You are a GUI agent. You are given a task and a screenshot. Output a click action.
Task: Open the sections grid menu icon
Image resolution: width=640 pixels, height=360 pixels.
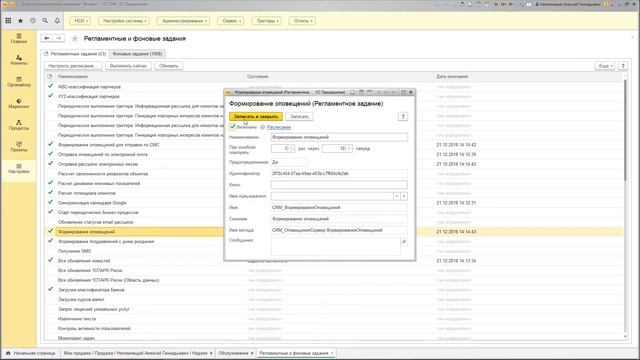pos(8,20)
